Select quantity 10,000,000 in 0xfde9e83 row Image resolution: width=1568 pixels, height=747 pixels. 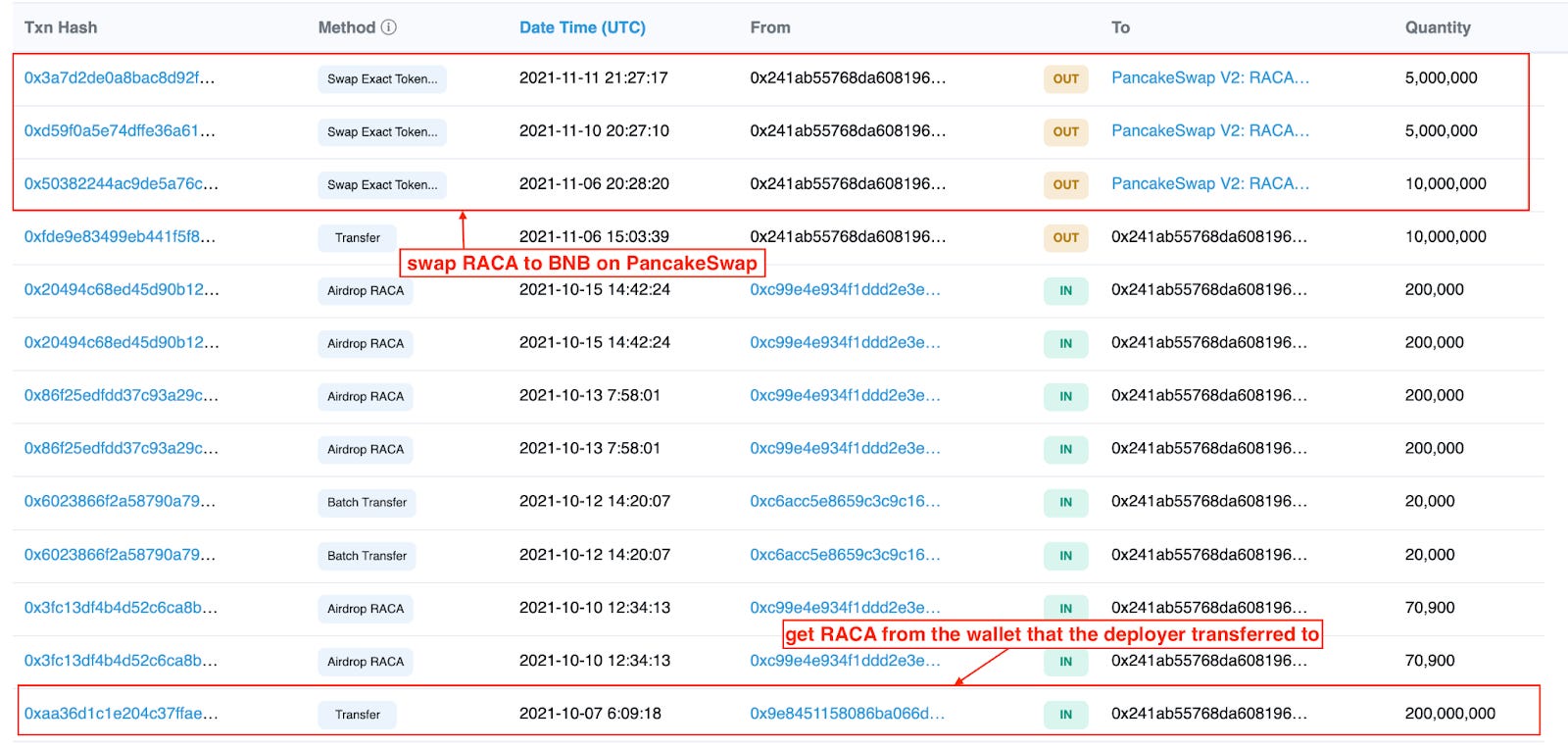click(x=1445, y=237)
